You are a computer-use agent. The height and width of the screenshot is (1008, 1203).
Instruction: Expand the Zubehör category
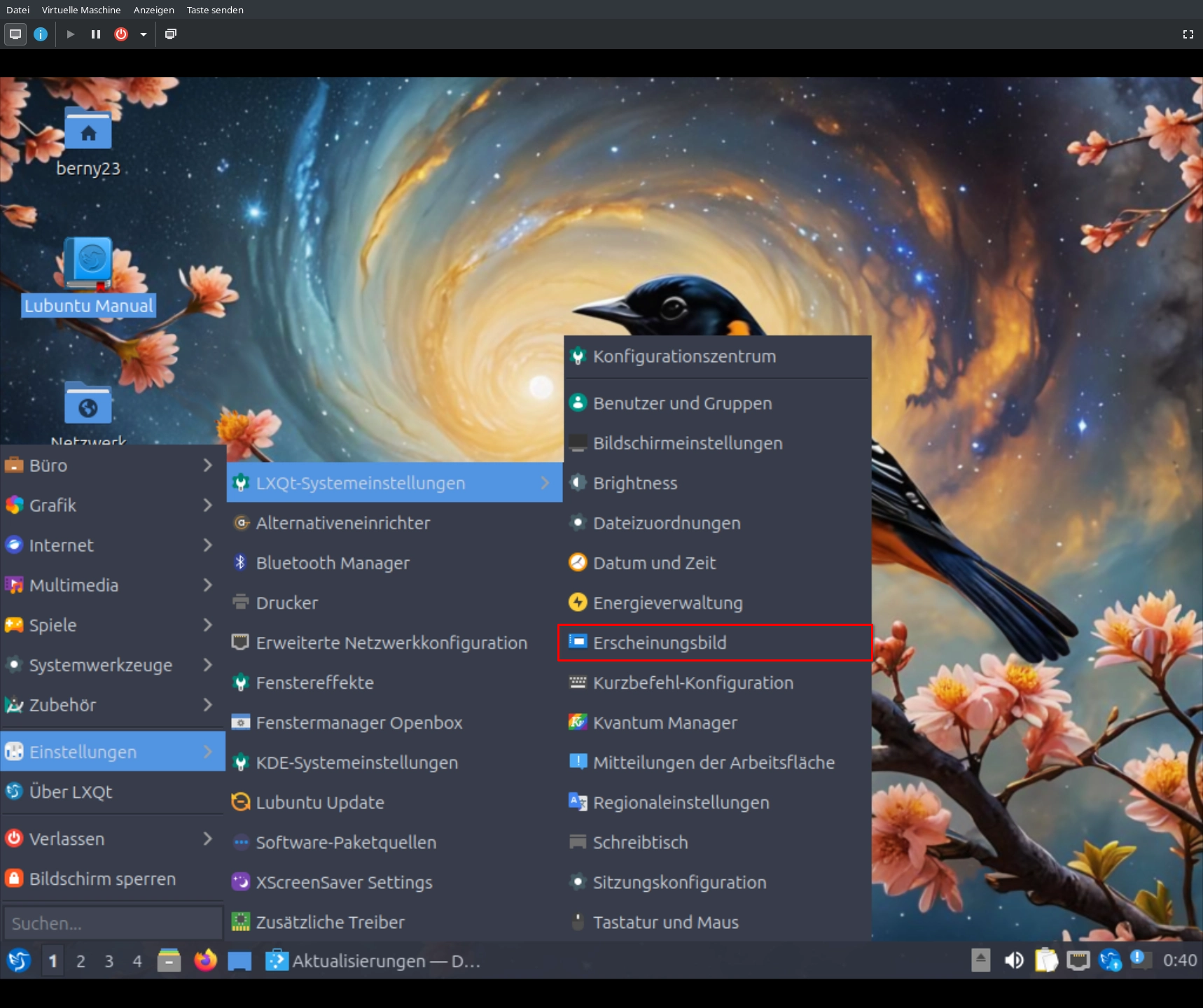pos(113,705)
